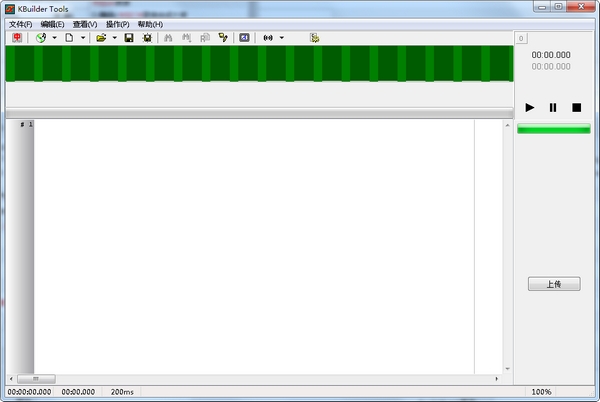
Task: Click the blue screen toolbar icon
Action: (x=244, y=37)
